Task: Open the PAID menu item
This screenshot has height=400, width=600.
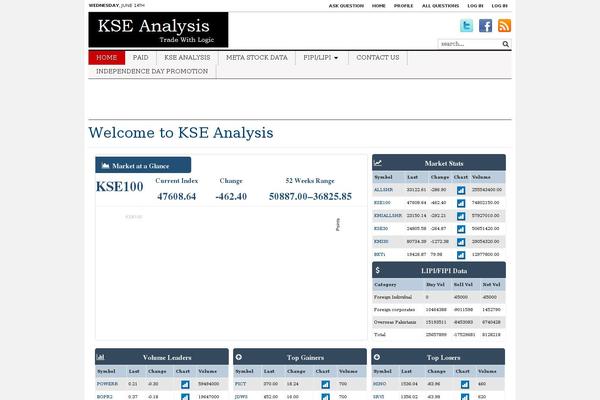Action: coord(140,57)
